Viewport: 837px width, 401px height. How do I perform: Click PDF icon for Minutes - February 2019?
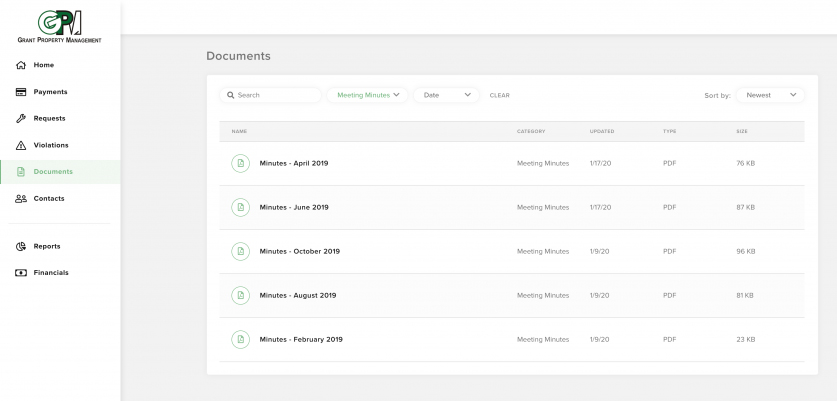[240, 339]
